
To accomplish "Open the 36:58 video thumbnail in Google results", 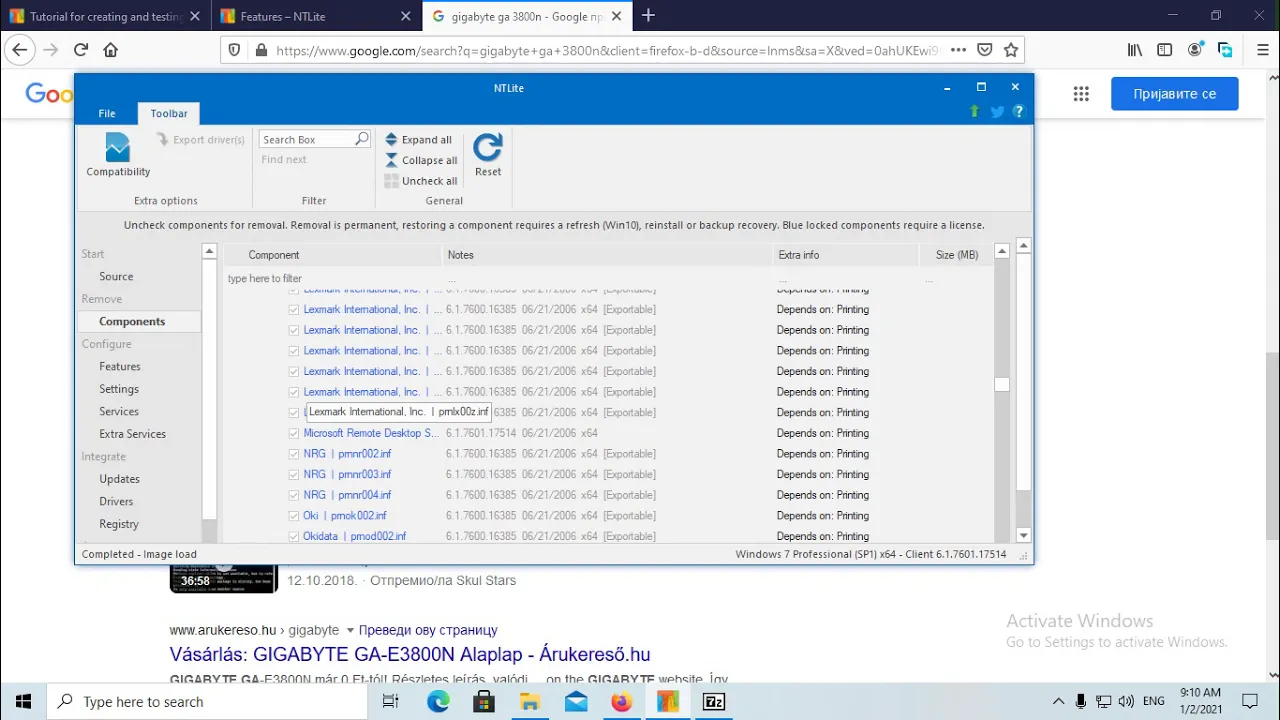I will [223, 579].
